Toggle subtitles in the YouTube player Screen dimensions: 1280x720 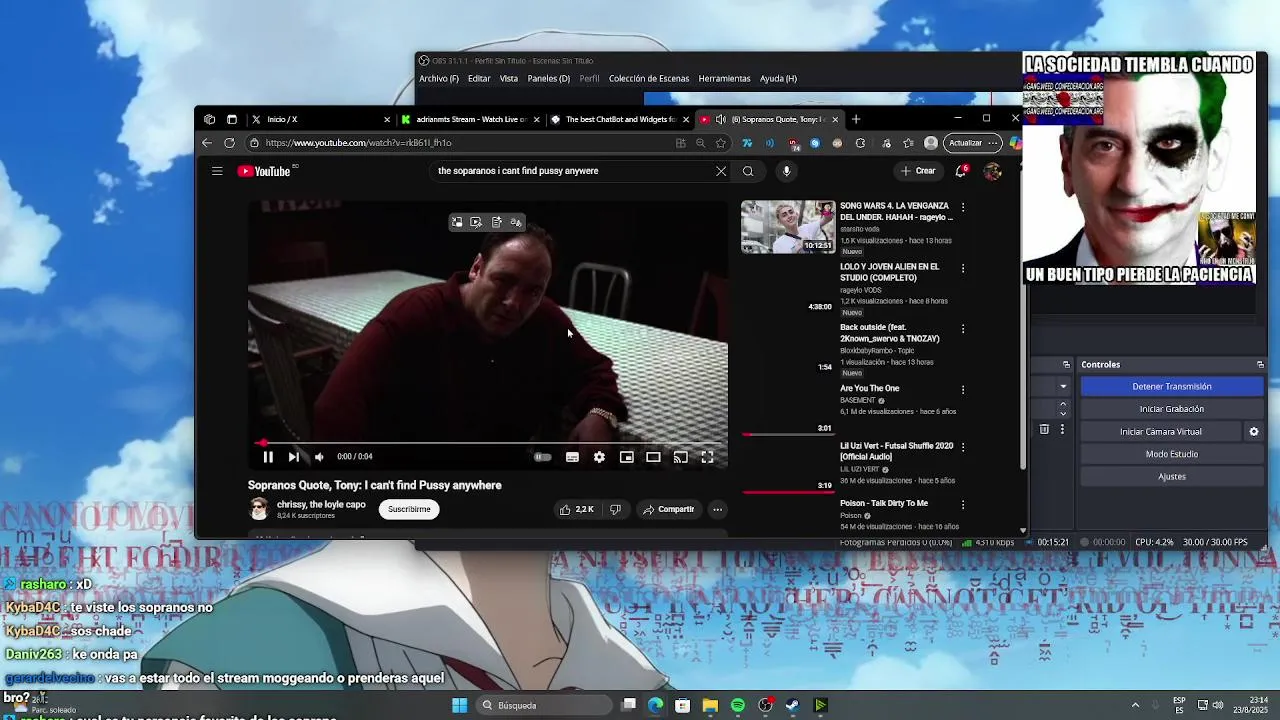[572, 457]
